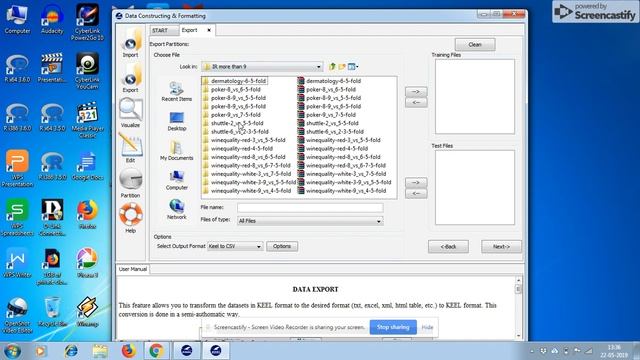Open Audacity desktop shortcut
This screenshot has height=360, width=640.
[52, 19]
